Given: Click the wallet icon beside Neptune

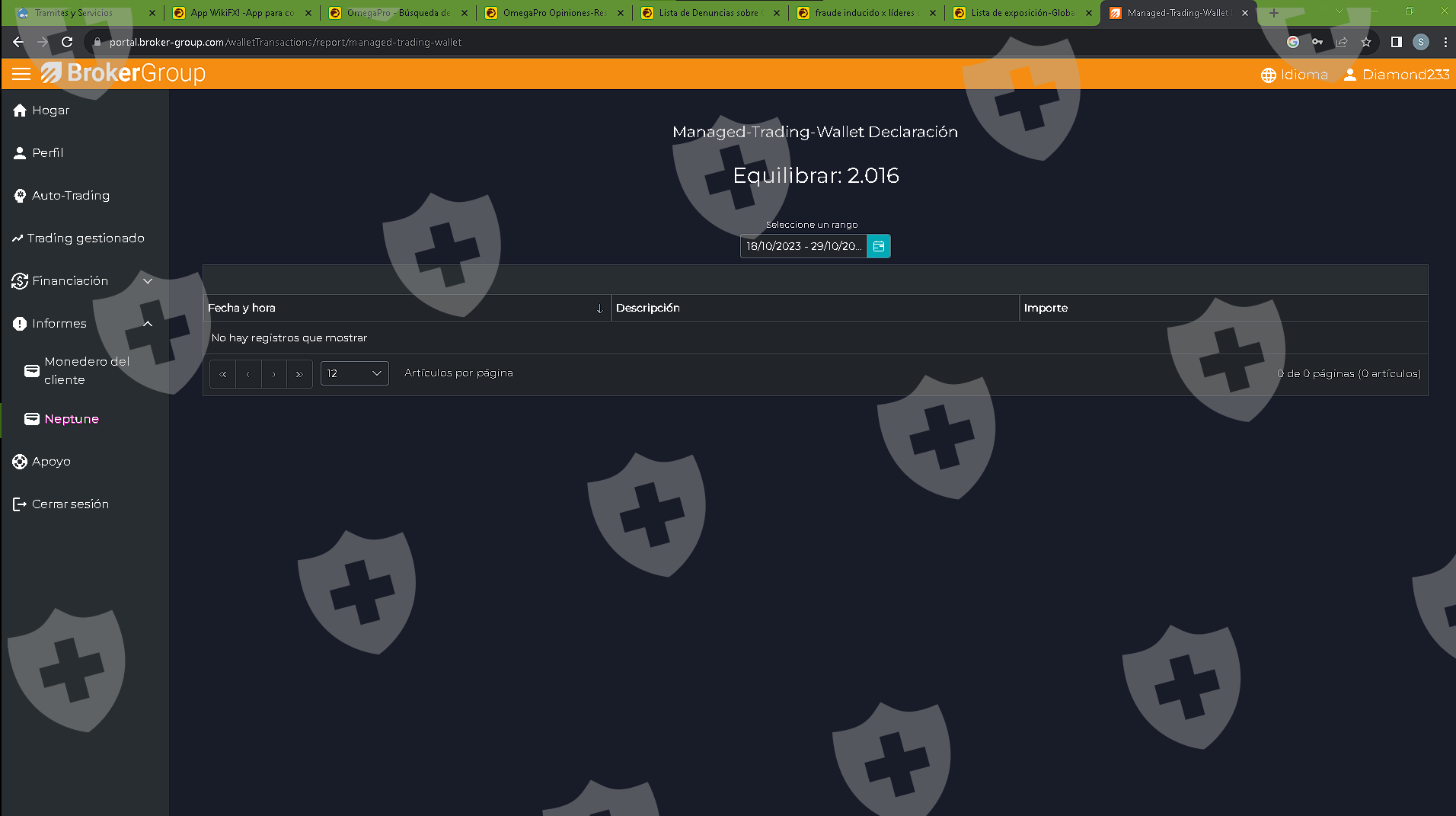Looking at the screenshot, I should pos(32,419).
